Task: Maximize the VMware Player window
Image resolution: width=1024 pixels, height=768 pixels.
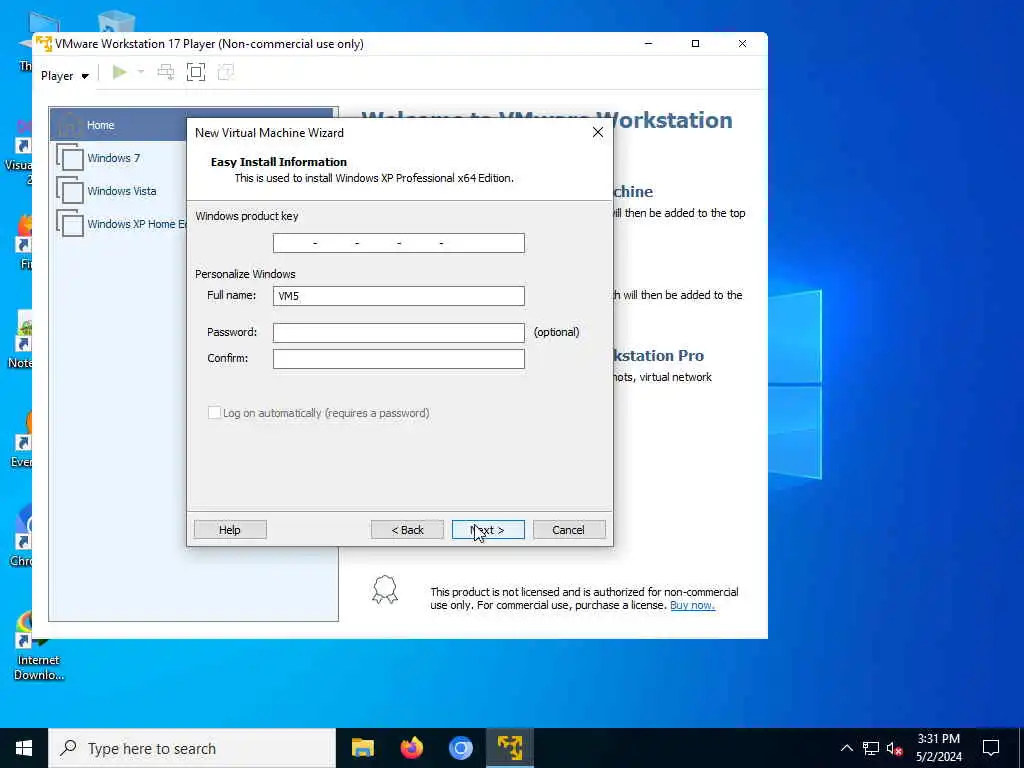Action: pos(696,44)
